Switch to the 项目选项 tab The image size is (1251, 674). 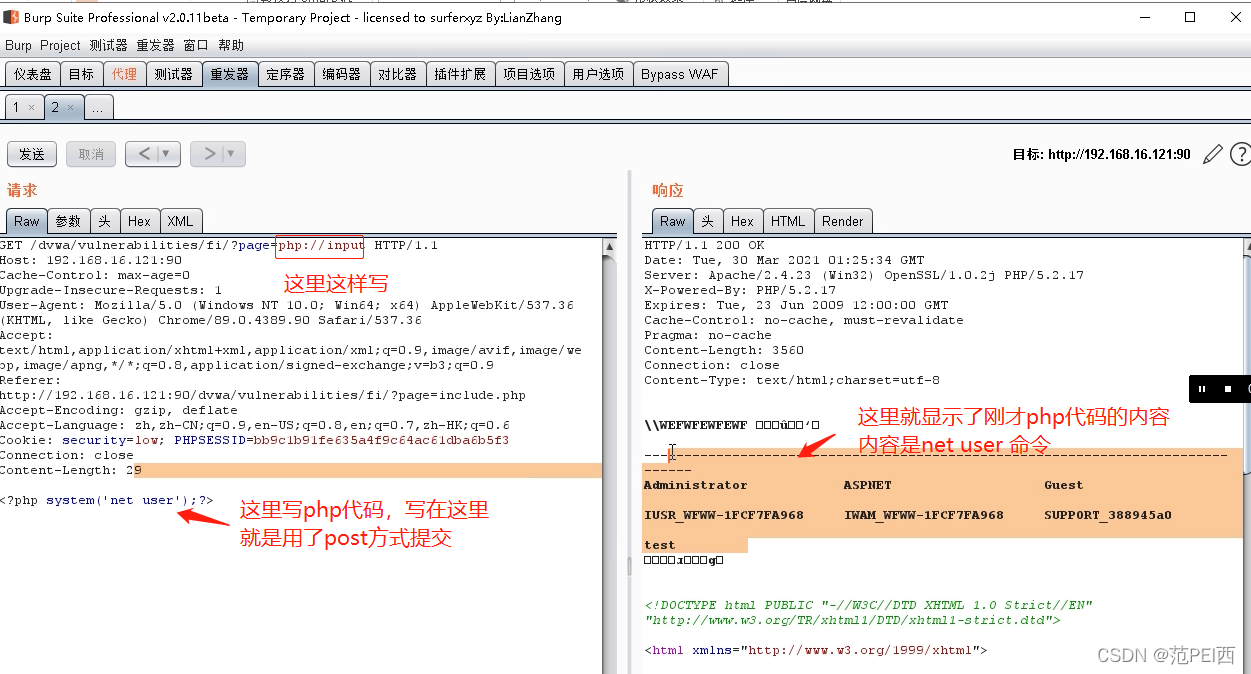[529, 74]
